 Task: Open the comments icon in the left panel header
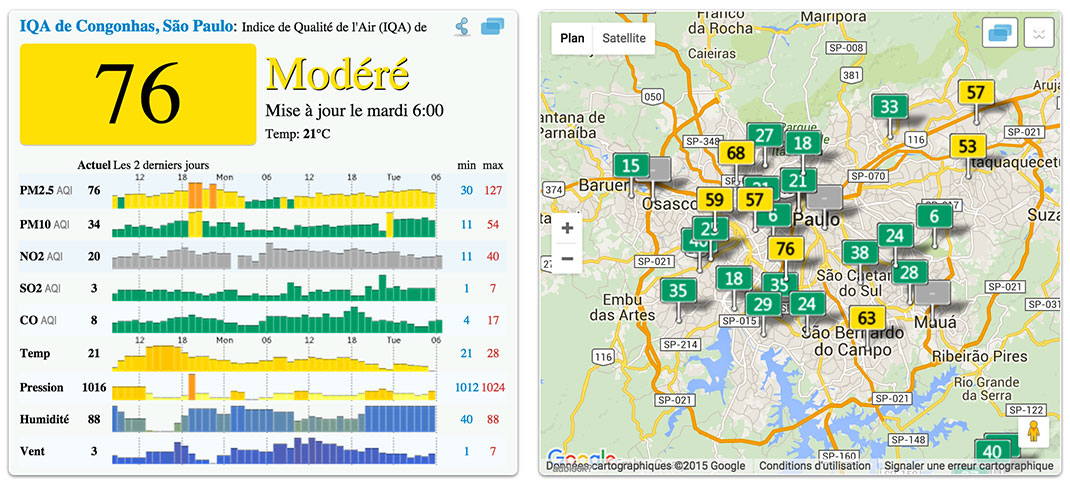pos(492,27)
